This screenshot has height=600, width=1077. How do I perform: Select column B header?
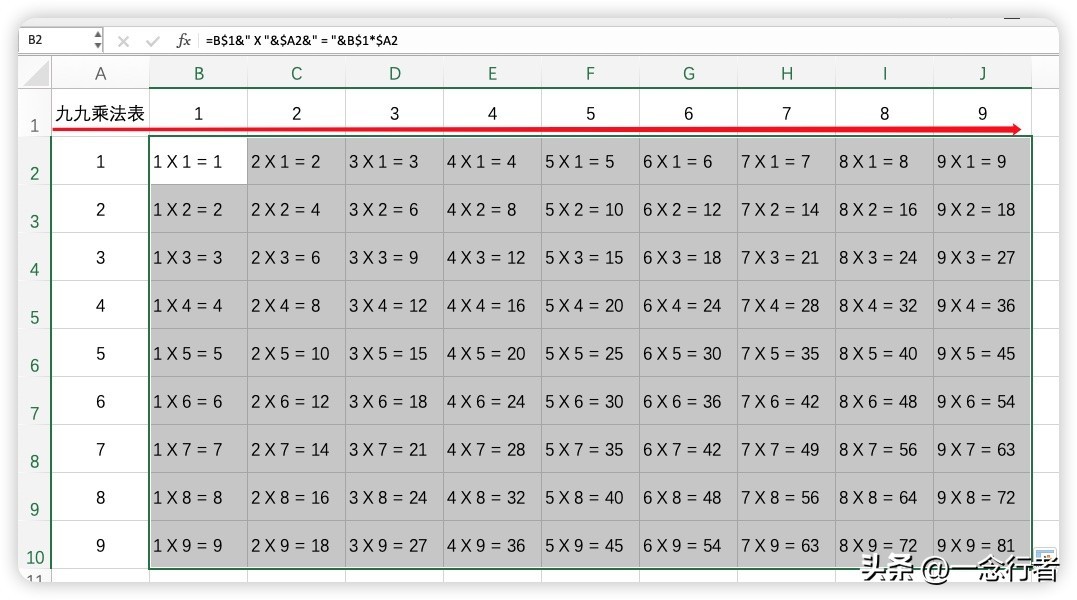(x=198, y=73)
